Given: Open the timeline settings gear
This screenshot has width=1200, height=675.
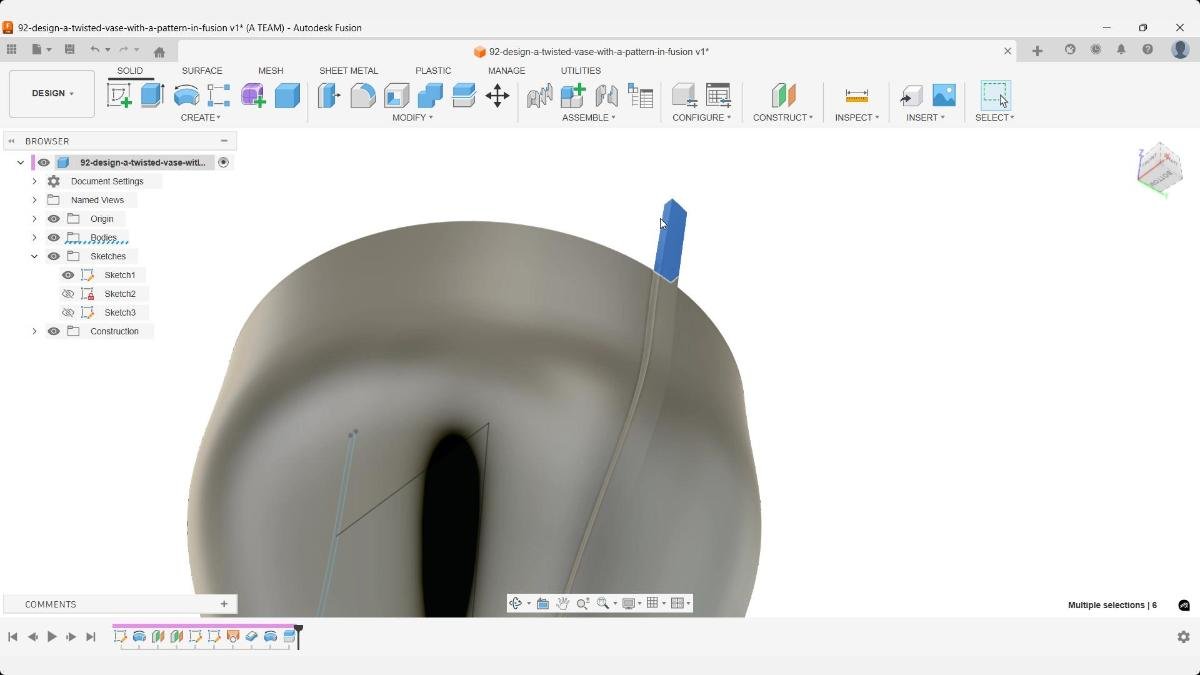Looking at the screenshot, I should pyautogui.click(x=1183, y=637).
